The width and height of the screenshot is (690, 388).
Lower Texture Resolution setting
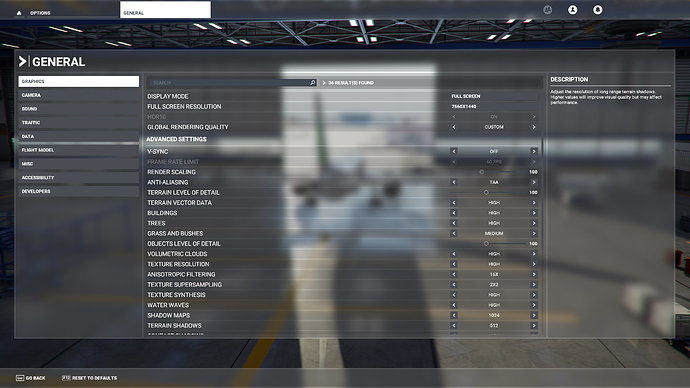click(454, 264)
